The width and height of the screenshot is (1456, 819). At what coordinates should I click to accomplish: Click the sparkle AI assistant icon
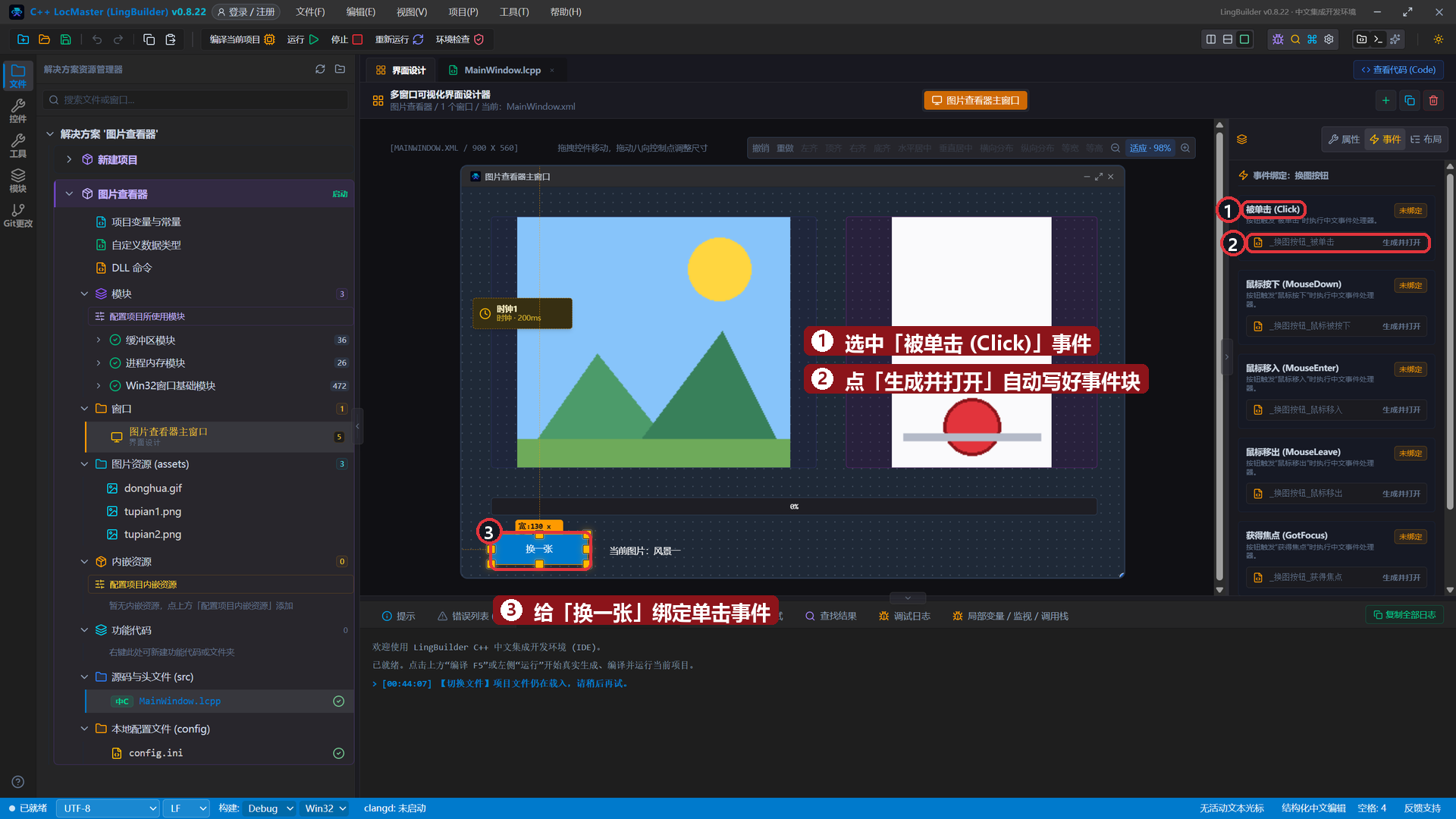[x=1395, y=39]
